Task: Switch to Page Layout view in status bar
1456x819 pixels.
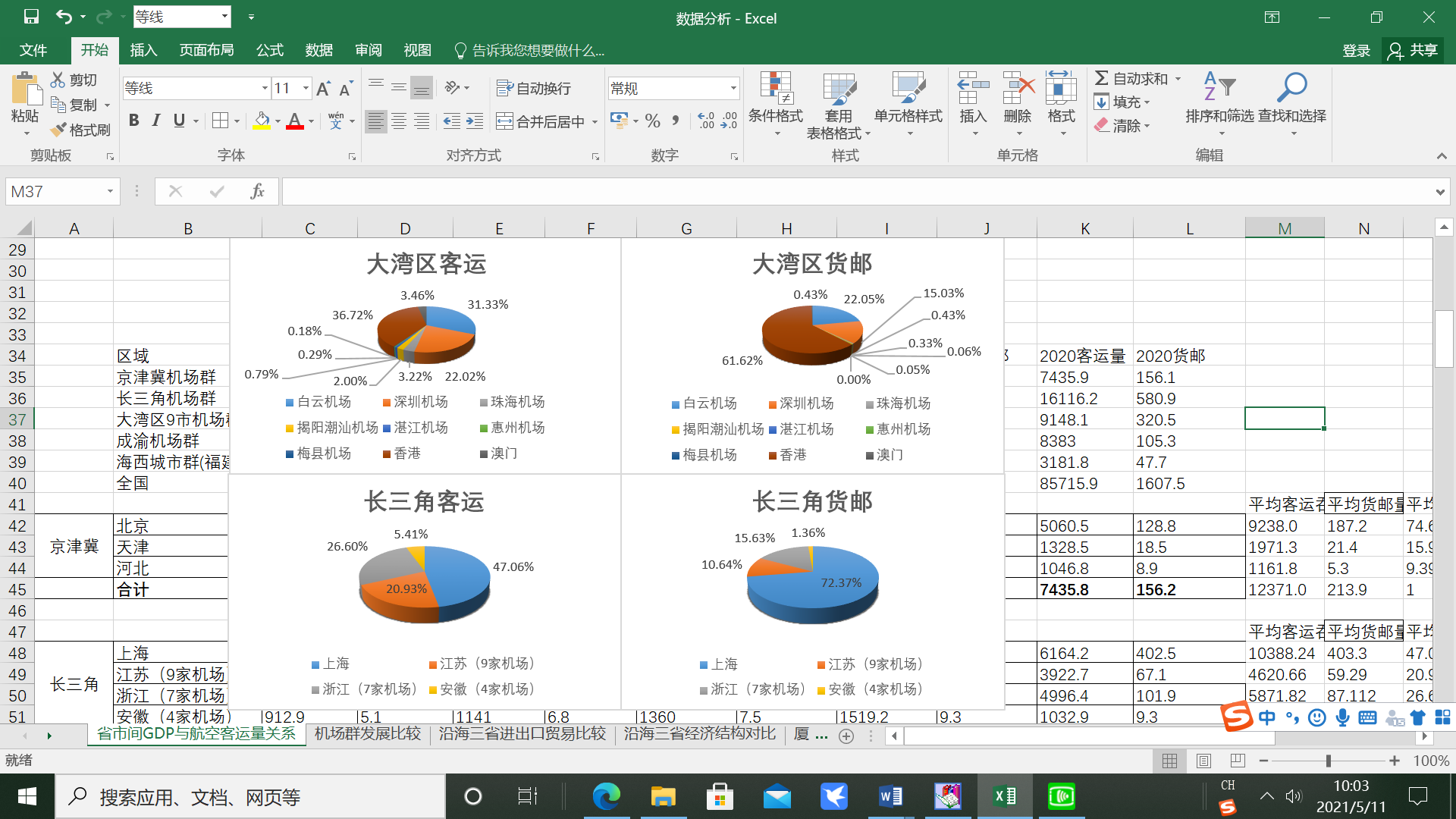Action: [1203, 760]
